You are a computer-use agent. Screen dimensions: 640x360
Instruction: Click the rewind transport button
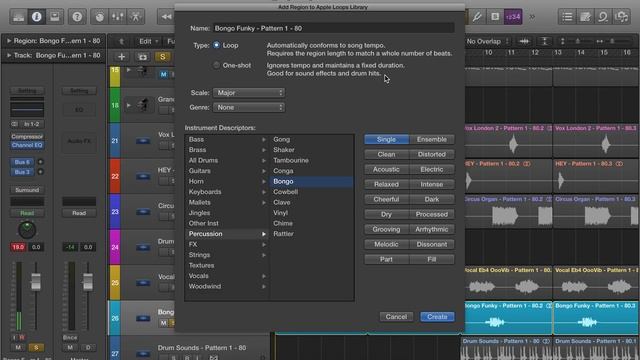pos(167,16)
